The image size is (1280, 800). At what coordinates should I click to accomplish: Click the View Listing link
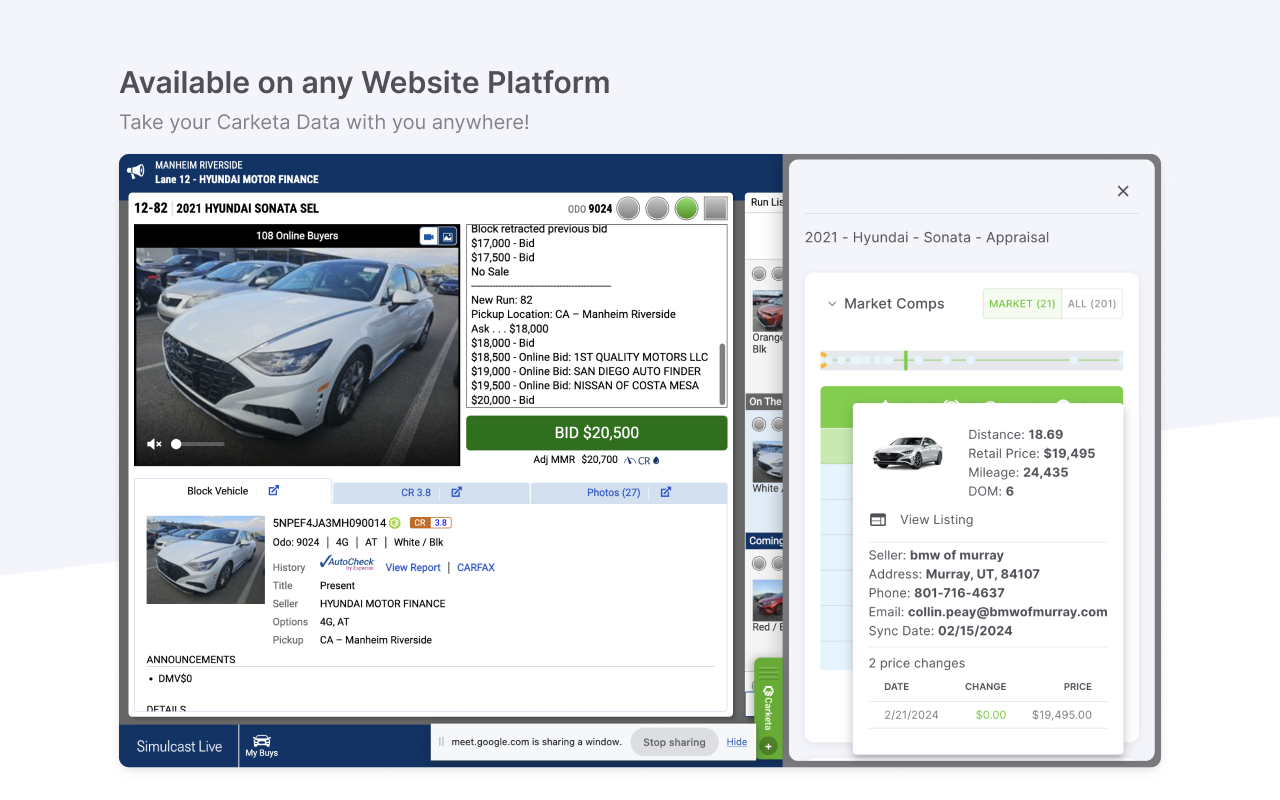pos(936,520)
